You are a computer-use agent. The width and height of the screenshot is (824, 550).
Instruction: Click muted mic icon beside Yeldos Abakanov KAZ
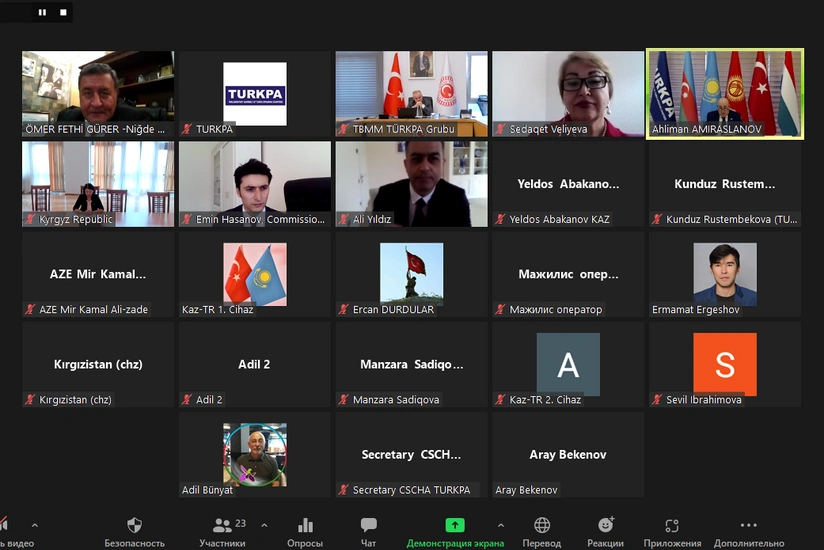coord(500,219)
